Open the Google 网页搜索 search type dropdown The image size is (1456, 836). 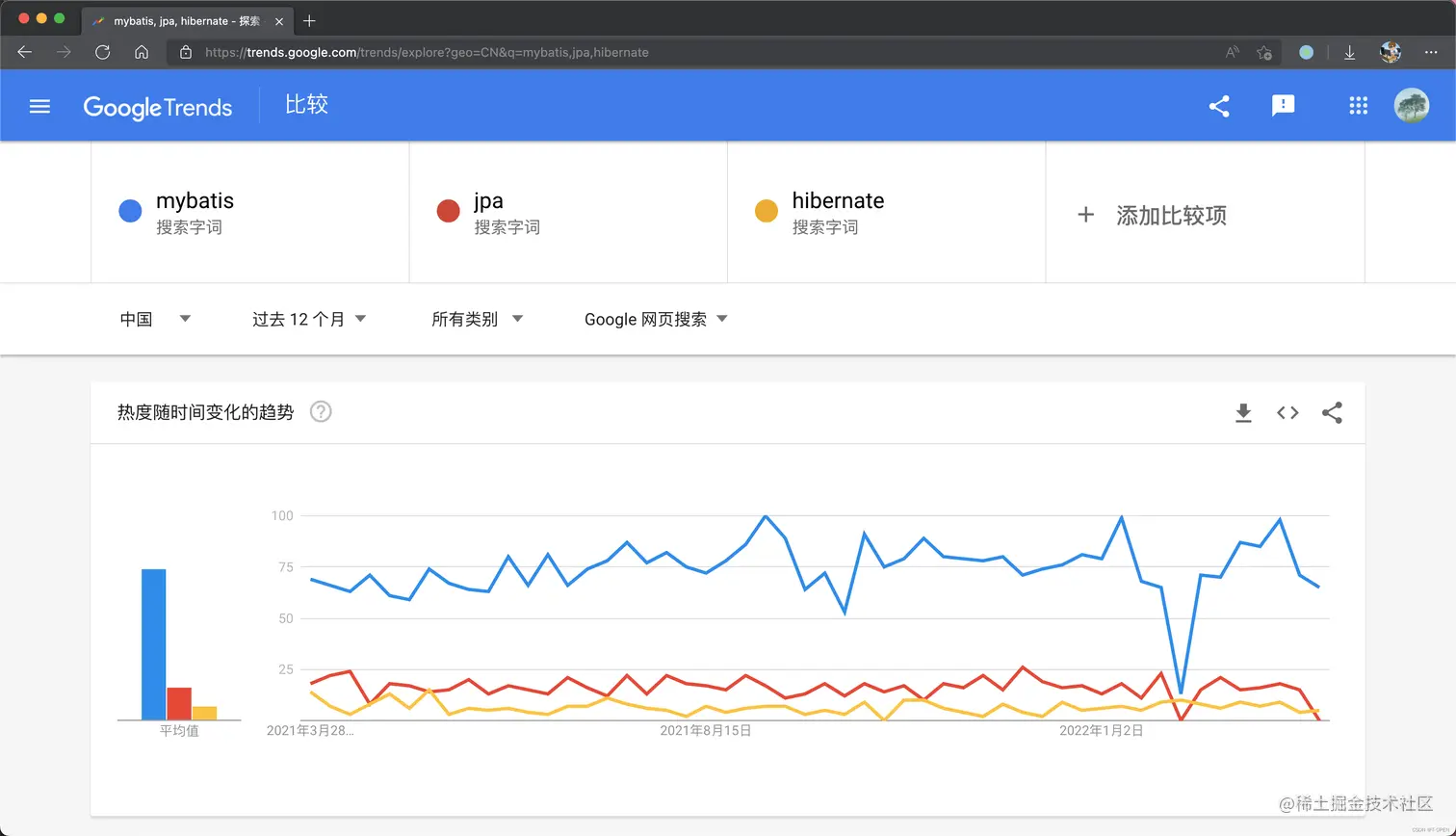(656, 319)
